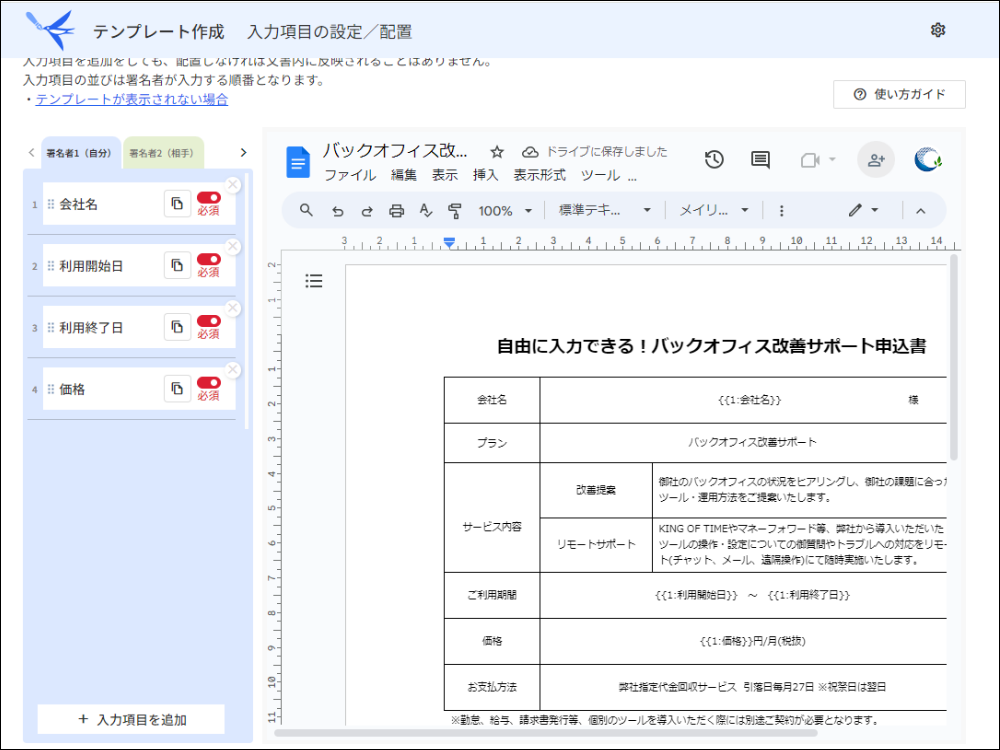This screenshot has height=750, width=1000.
Task: Show next signer tabs arrow
Action: tap(243, 152)
